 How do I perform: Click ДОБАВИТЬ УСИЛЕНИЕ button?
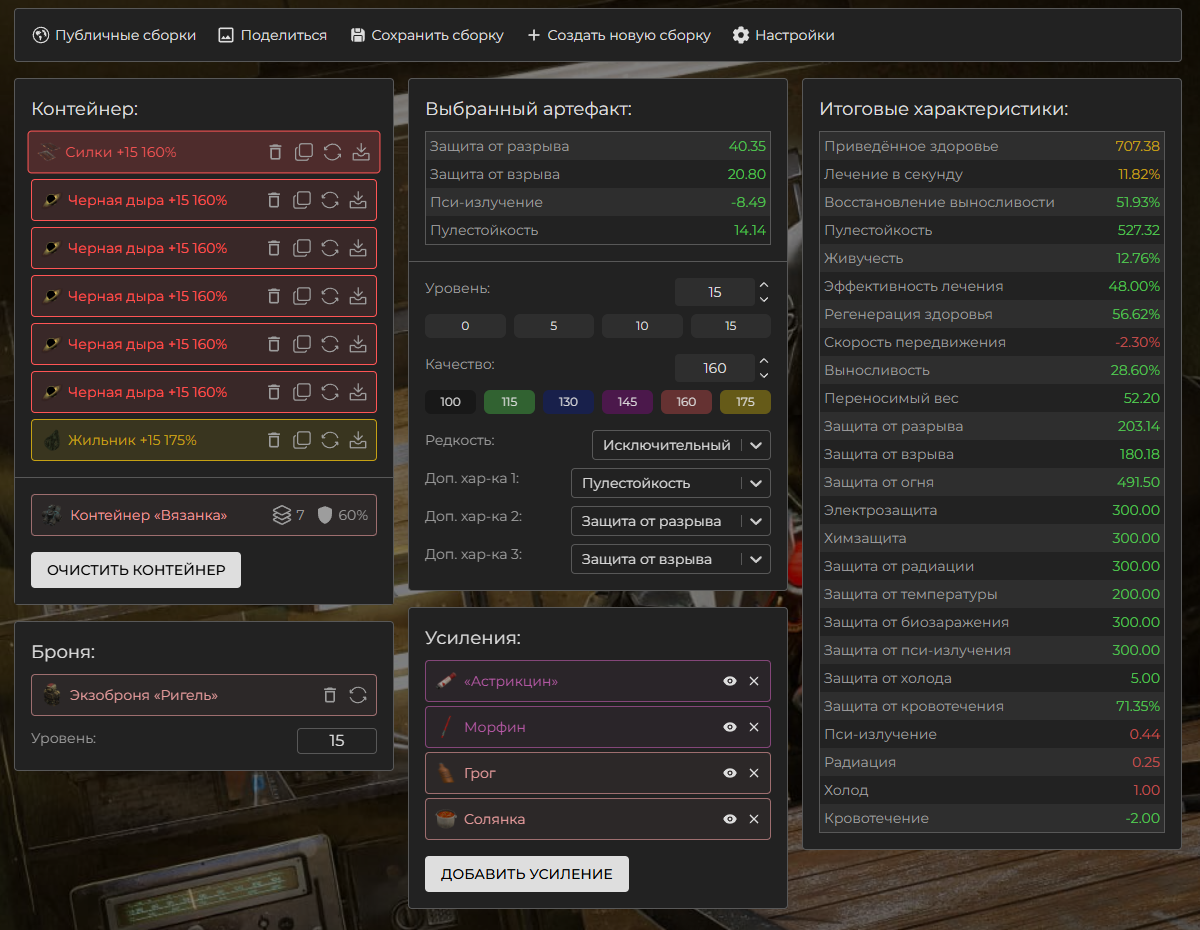526,874
